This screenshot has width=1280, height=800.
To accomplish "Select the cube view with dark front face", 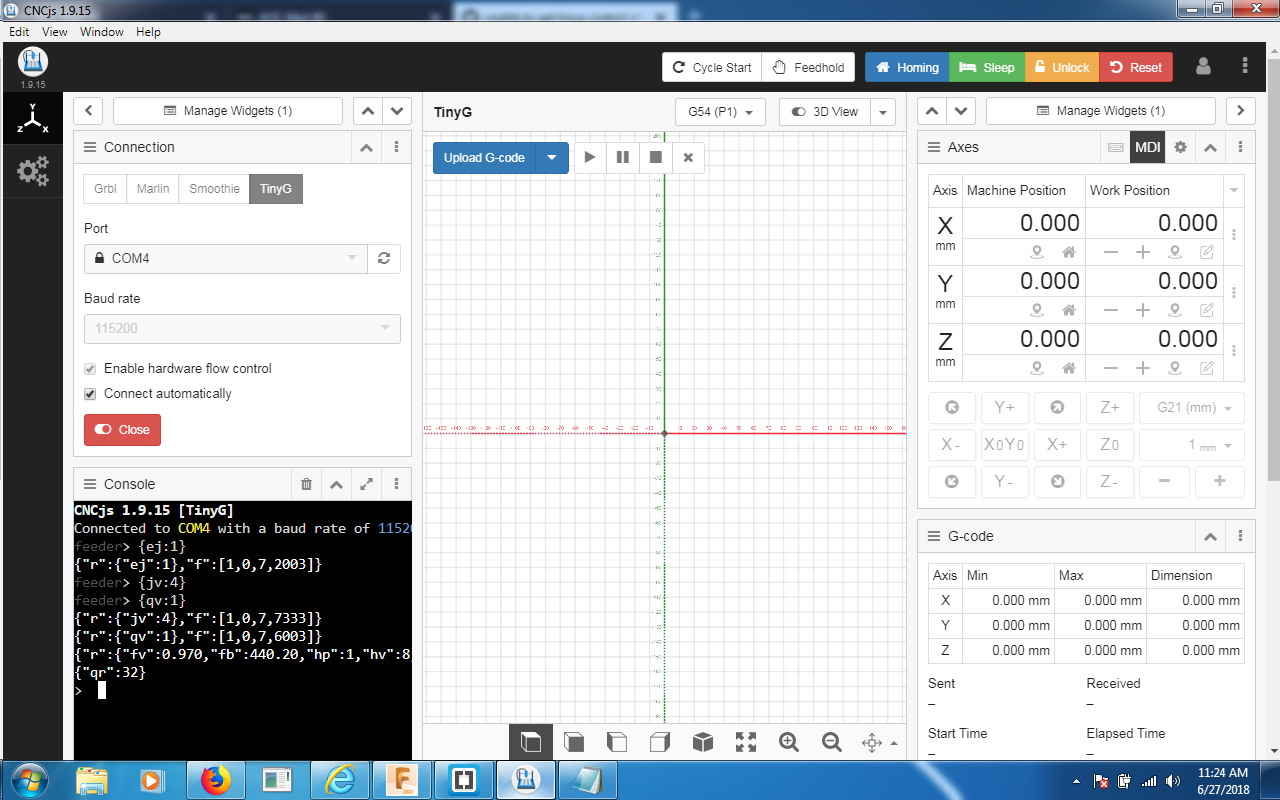I will [x=574, y=742].
